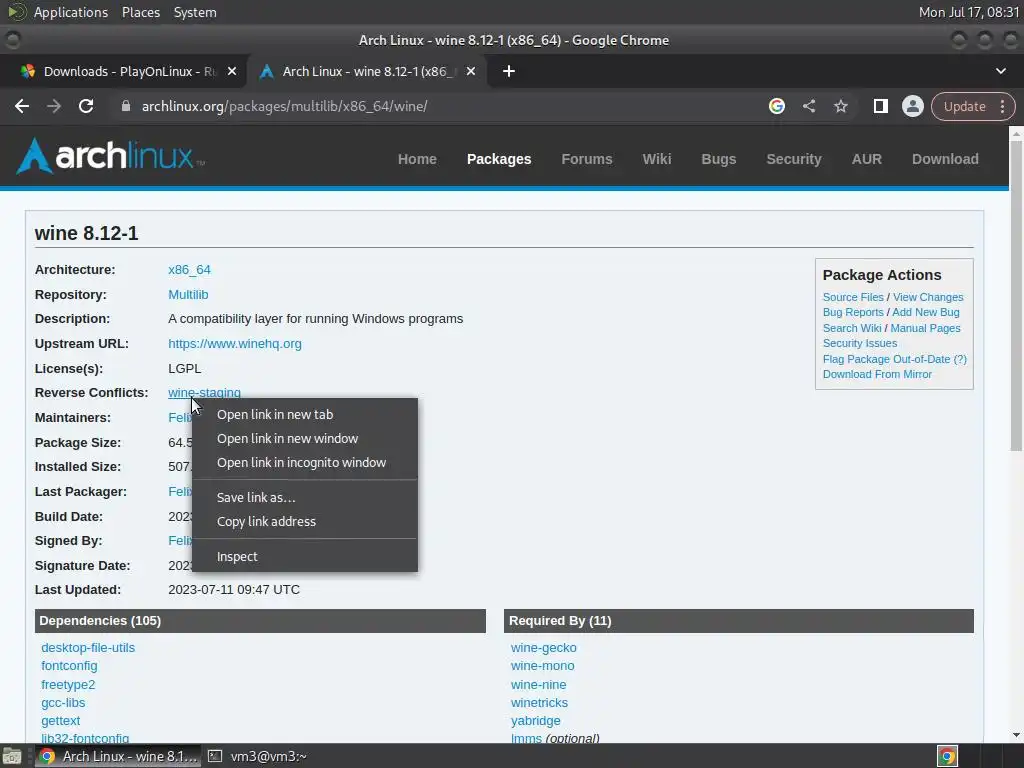Click the padlock site info icon

pyautogui.click(x=125, y=106)
